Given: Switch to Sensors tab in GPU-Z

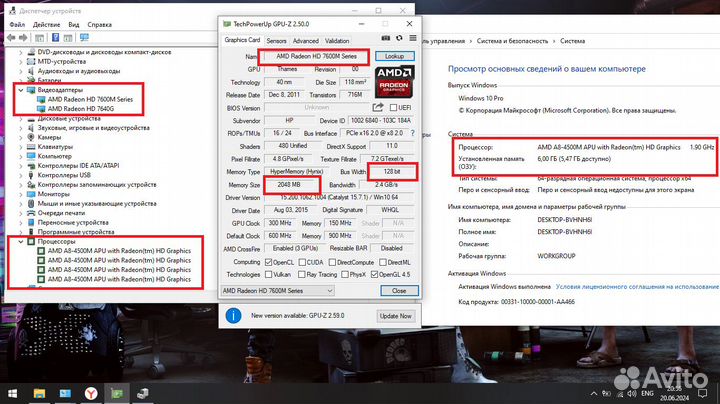Looking at the screenshot, I should [276, 41].
